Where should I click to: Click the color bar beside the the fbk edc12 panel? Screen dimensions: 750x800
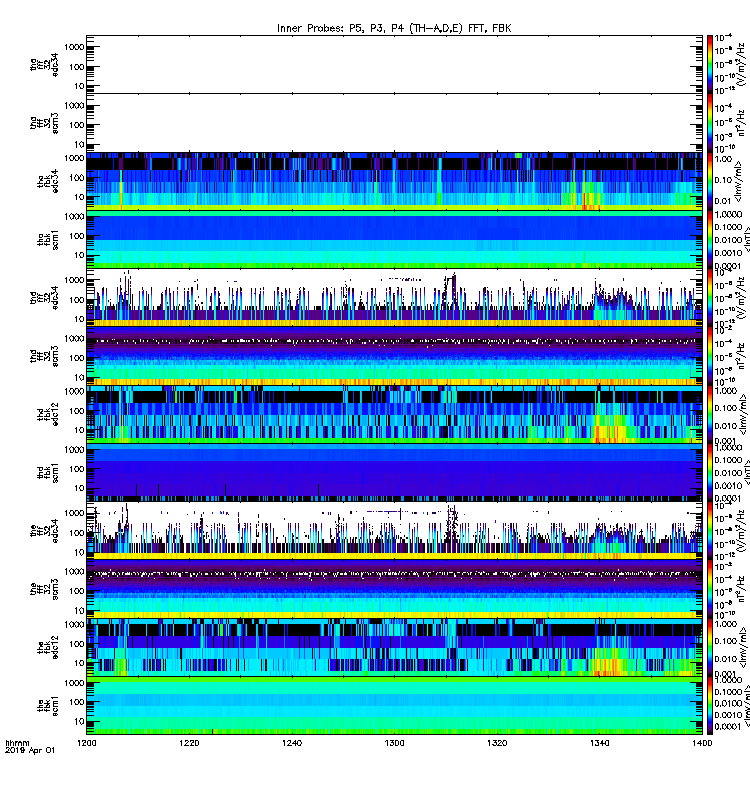point(710,647)
